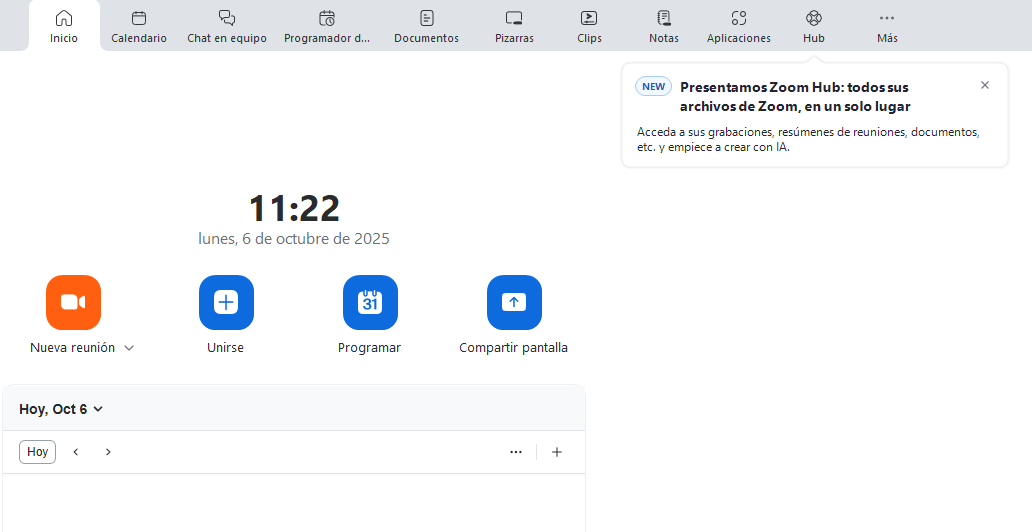This screenshot has height=532, width=1032.
Task: Click the Compartir pantalla icon
Action: 514,302
